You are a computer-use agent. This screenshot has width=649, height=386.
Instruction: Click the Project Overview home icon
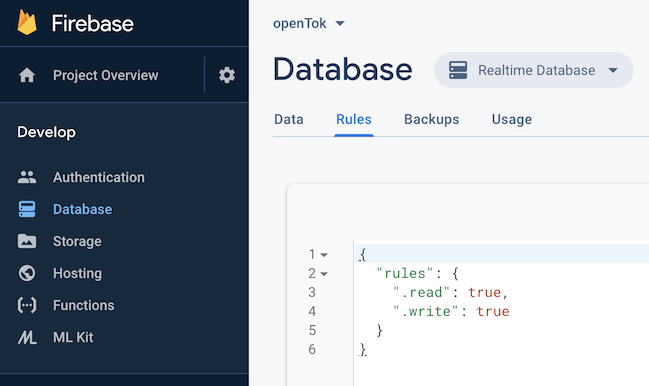(27, 75)
